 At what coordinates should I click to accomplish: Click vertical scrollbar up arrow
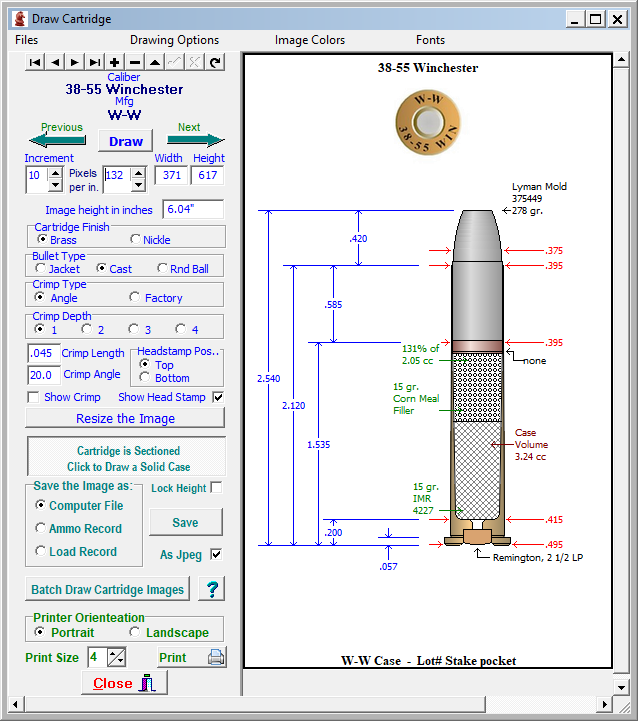coord(621,60)
